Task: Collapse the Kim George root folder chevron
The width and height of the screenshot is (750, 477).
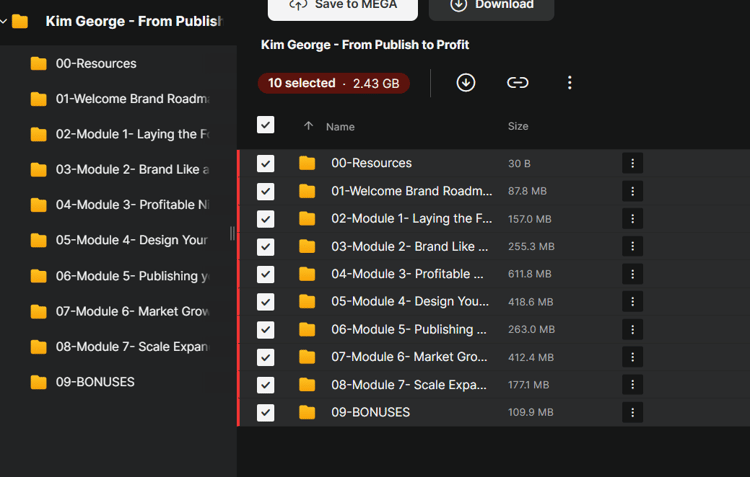Action: pos(4,22)
